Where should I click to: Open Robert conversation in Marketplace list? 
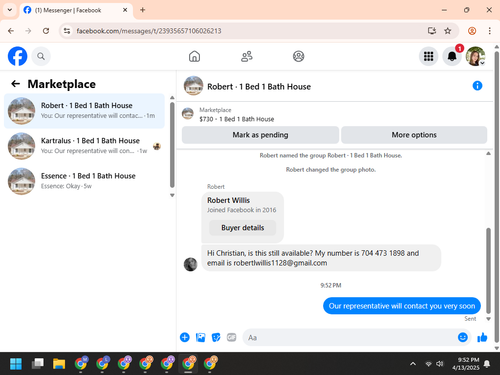[84, 111]
